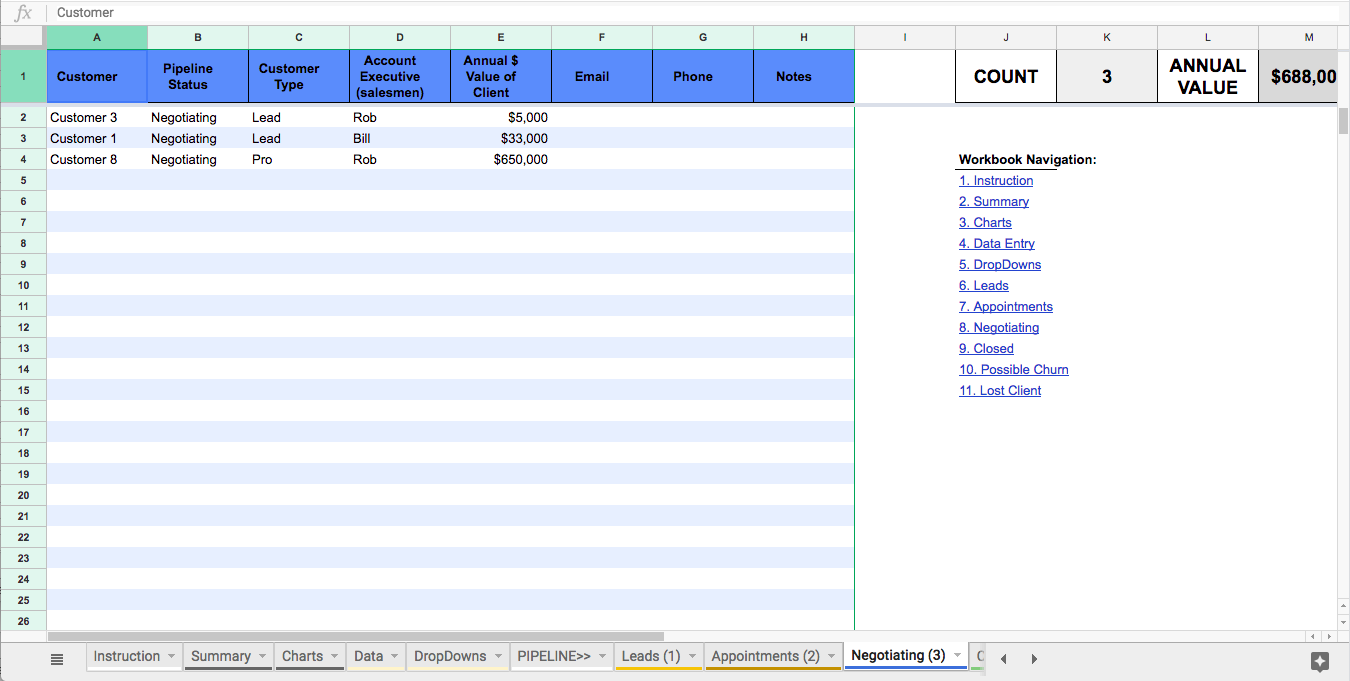Viewport: 1350px width, 681px height.
Task: Select the Phone header cell
Action: (x=703, y=76)
